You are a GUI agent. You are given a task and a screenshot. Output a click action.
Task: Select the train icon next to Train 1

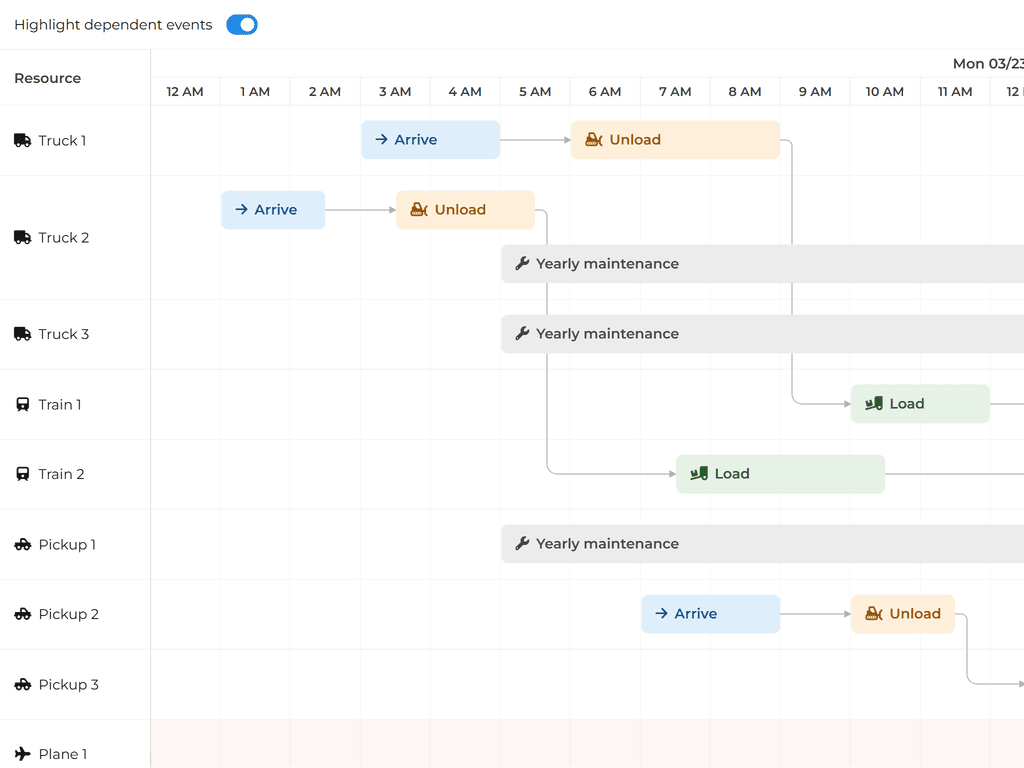point(22,404)
